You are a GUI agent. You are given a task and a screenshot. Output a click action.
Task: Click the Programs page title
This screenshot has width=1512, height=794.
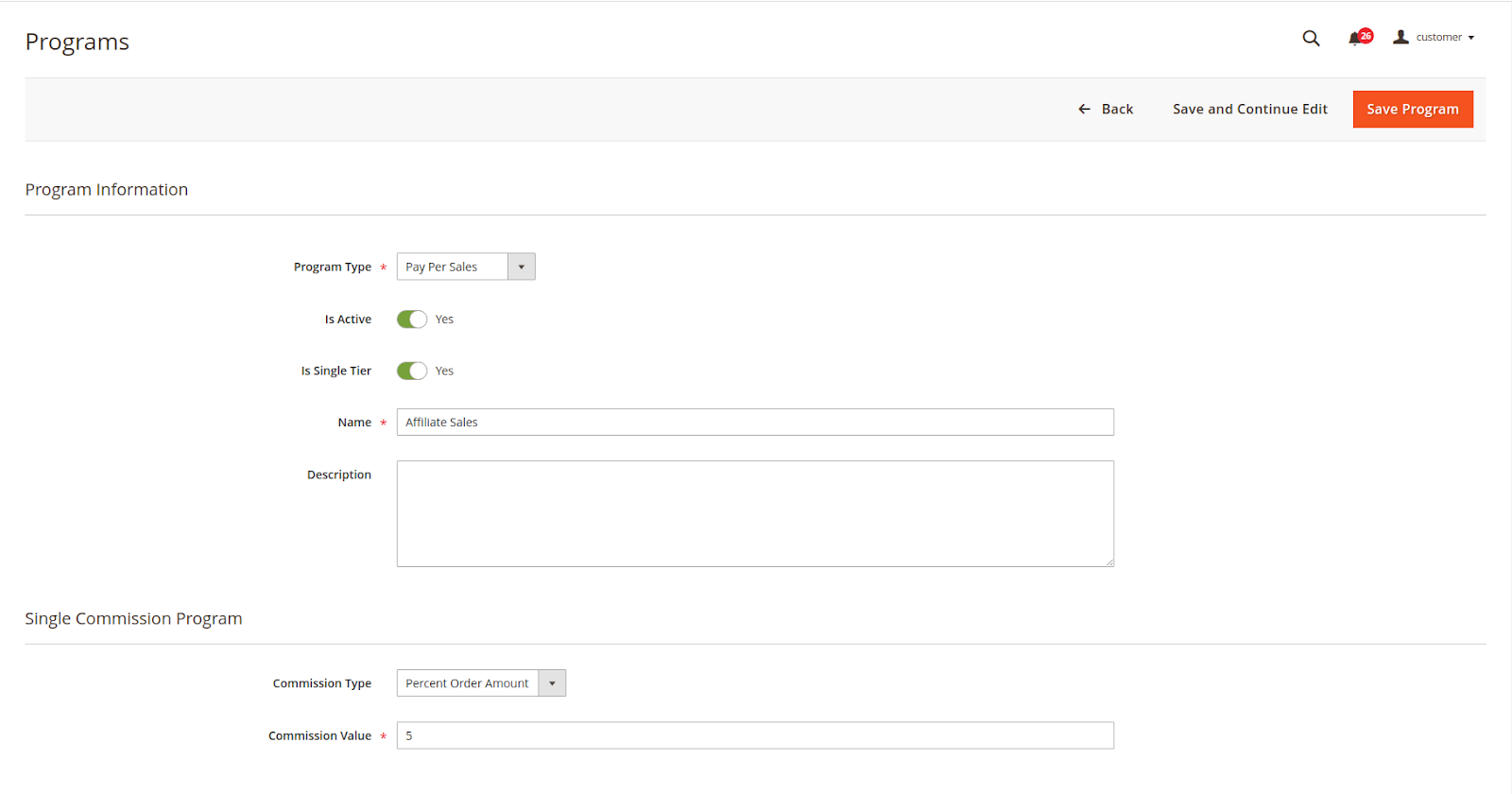77,42
